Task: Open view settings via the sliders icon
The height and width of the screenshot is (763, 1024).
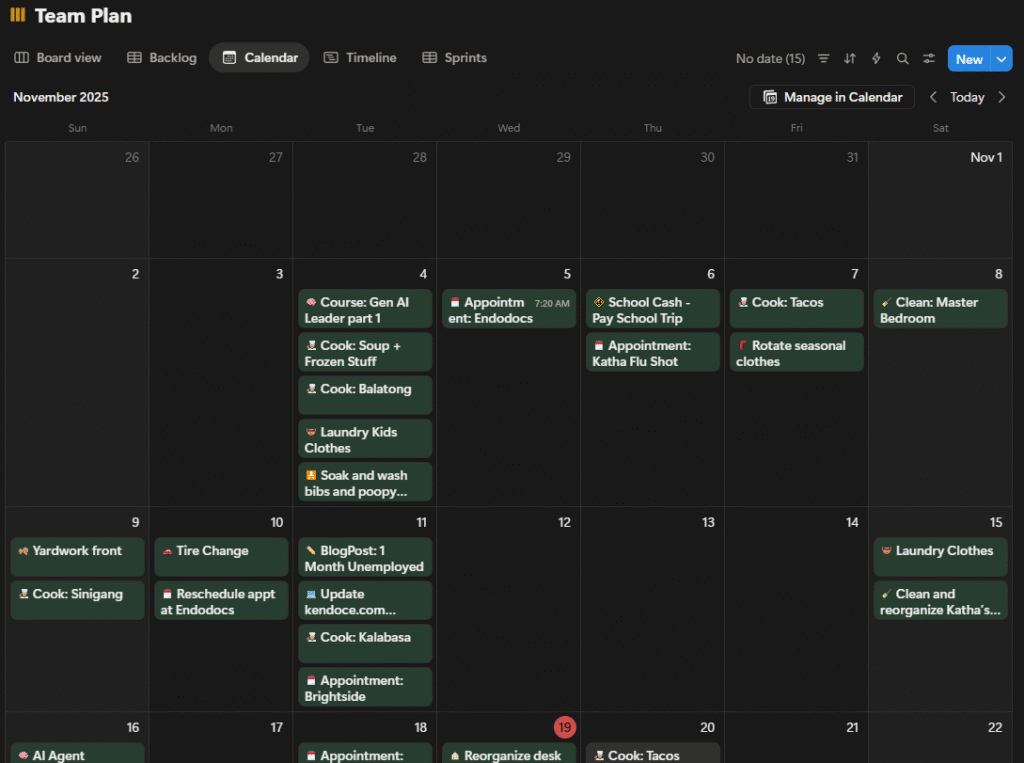Action: click(928, 58)
